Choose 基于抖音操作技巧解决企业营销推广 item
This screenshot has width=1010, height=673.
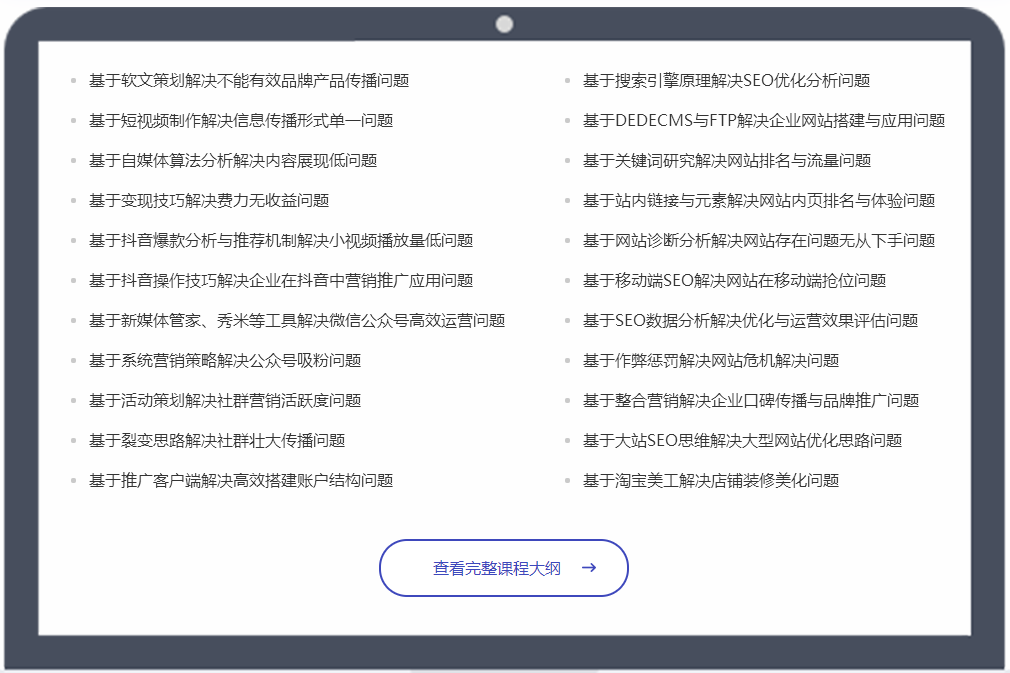281,281
